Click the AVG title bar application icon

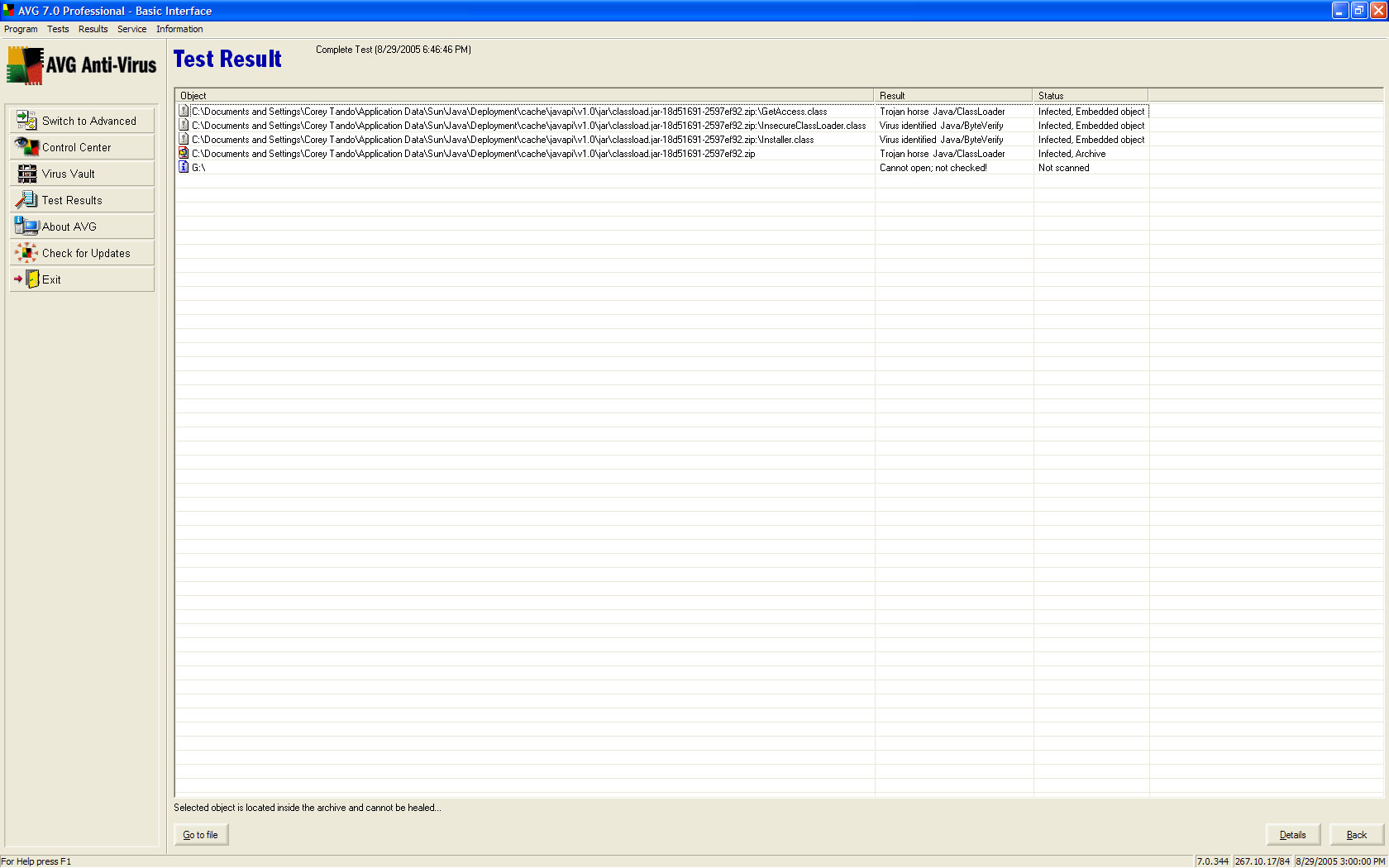tap(8, 11)
